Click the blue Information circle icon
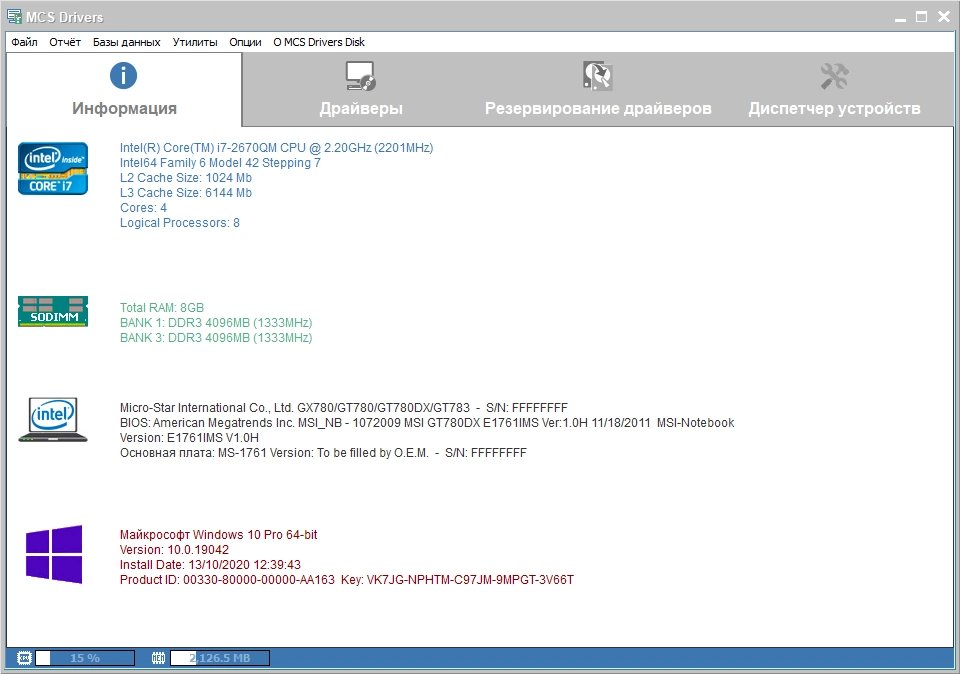 (x=123, y=76)
